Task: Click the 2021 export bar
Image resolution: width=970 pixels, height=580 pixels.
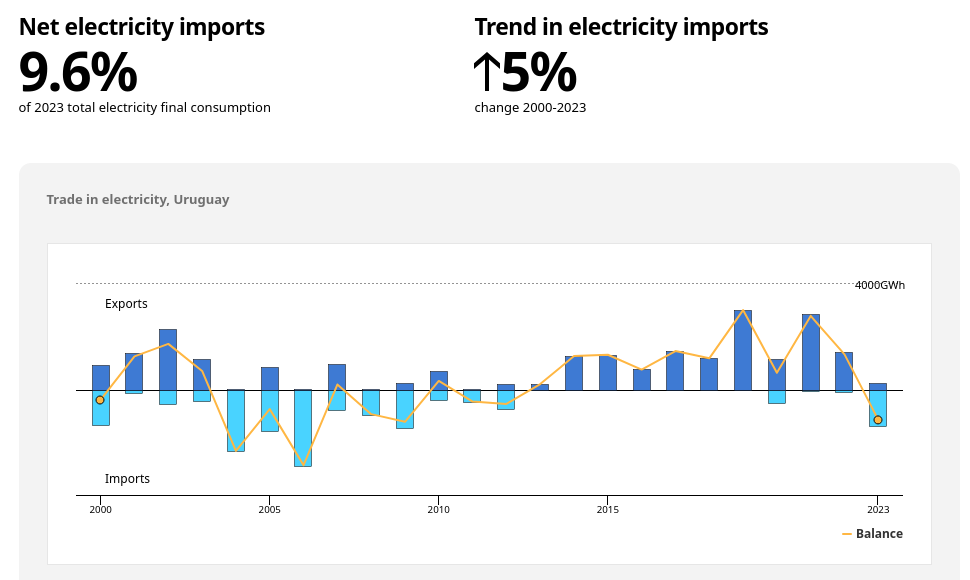Action: click(811, 352)
